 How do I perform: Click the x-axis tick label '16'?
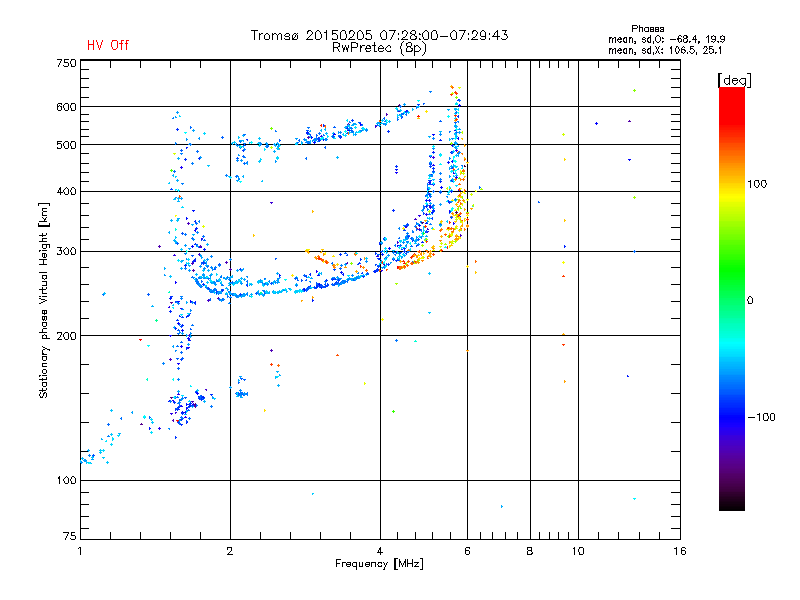(x=680, y=551)
